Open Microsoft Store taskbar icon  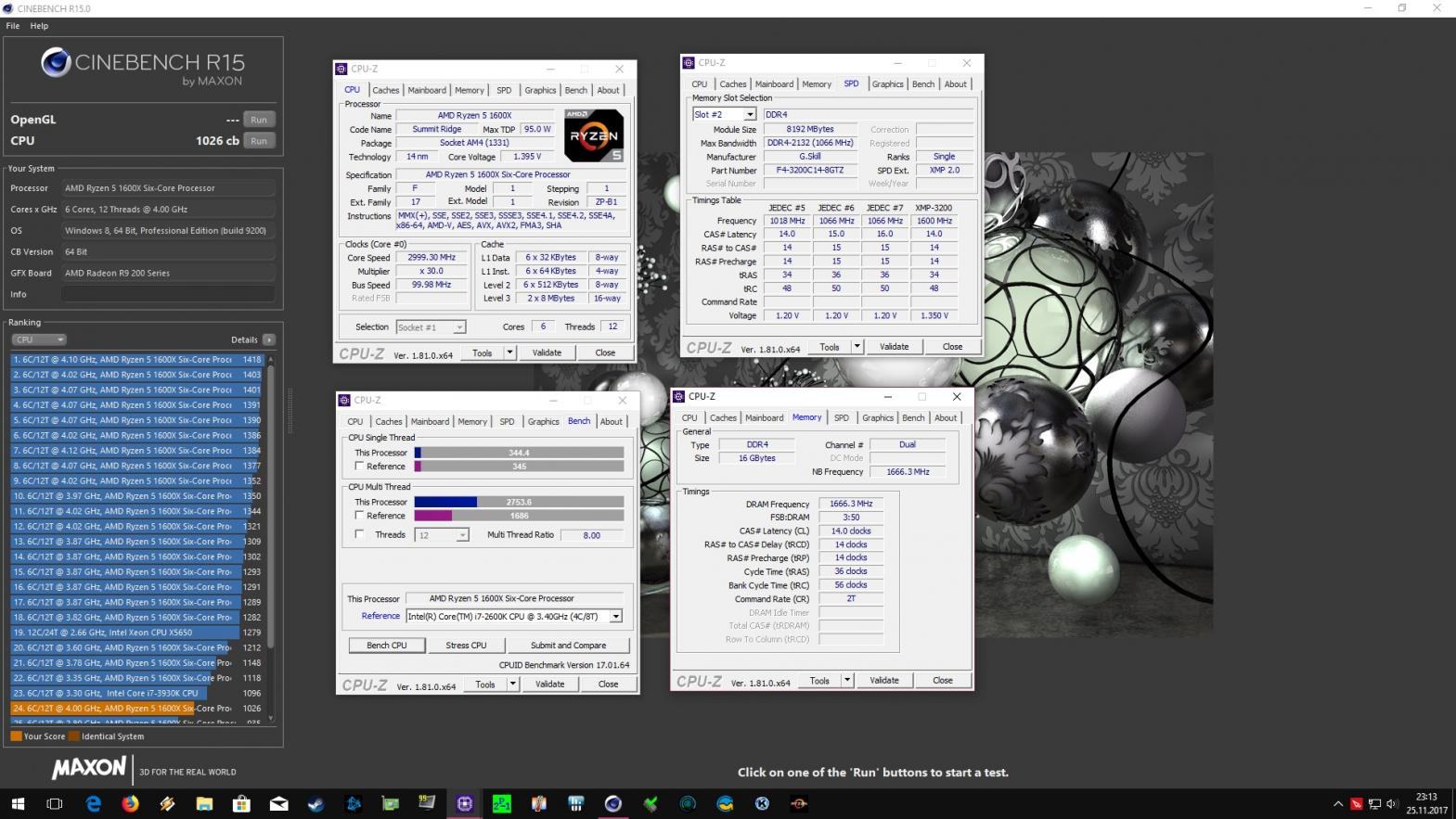point(241,804)
